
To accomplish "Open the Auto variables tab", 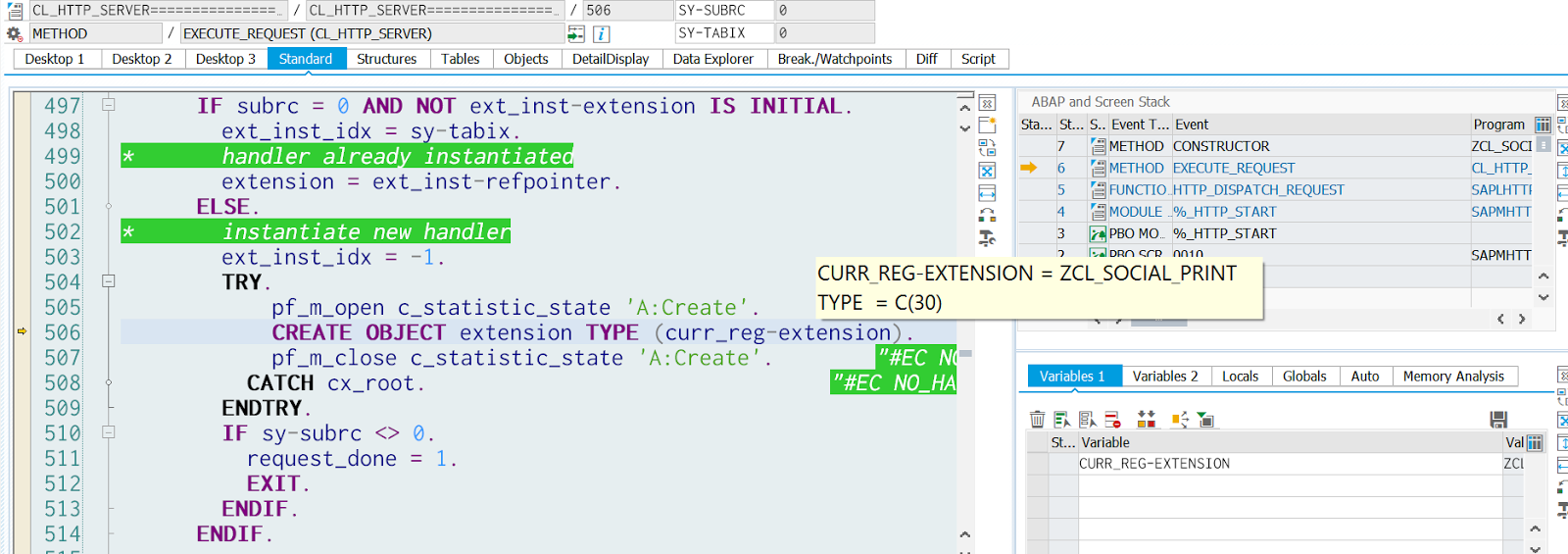I will click(x=1365, y=377).
